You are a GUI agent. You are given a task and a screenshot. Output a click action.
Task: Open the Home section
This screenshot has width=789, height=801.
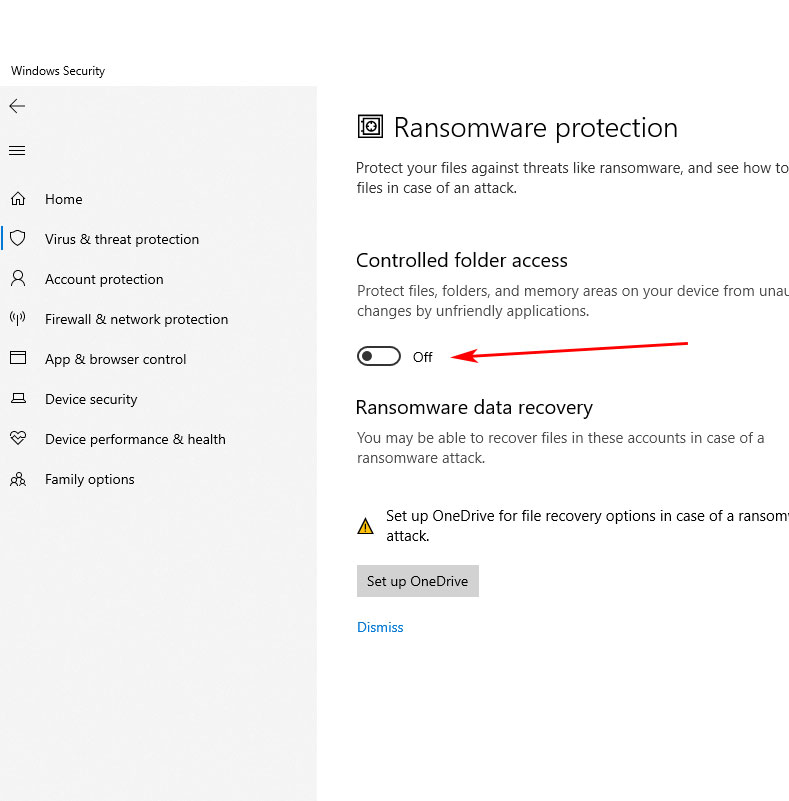coord(63,199)
